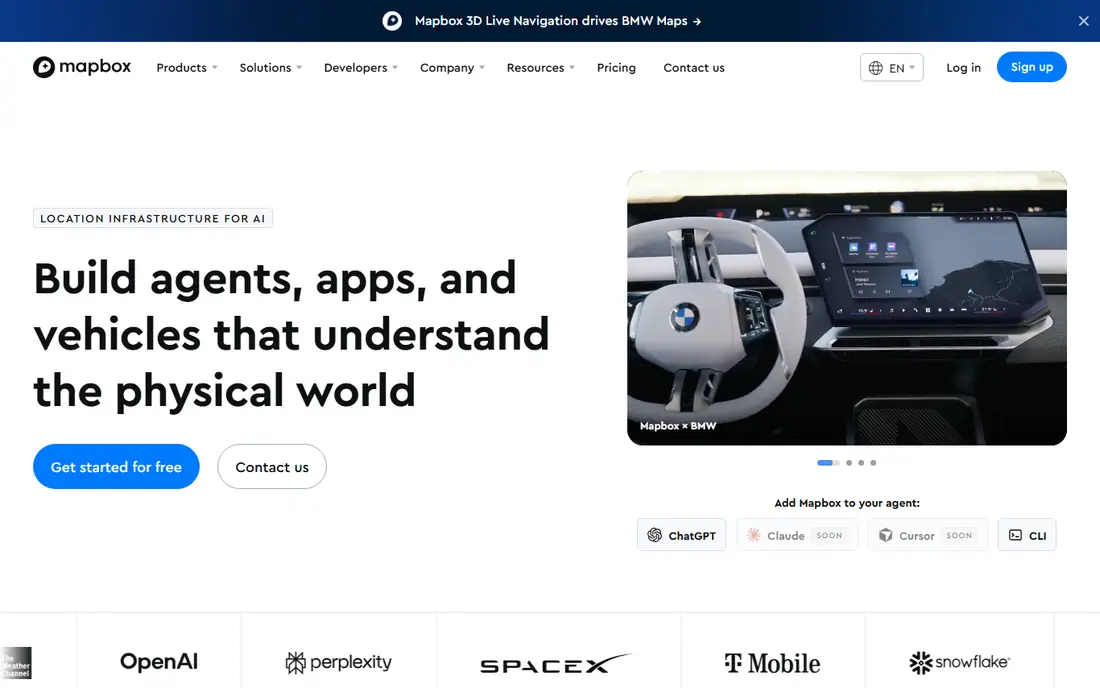Click the OpenAI customer logo
The width and height of the screenshot is (1100, 688).
coord(159,661)
